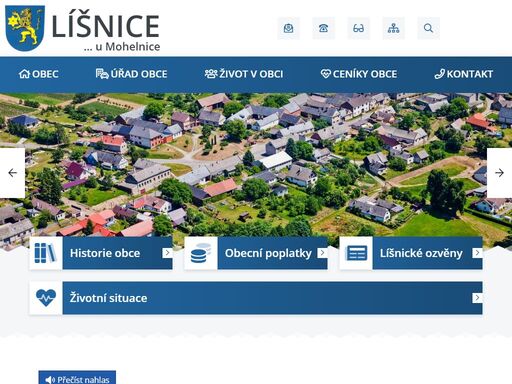
Task: Open the ÚŘAD OBCE menu item
Action: tap(131, 74)
